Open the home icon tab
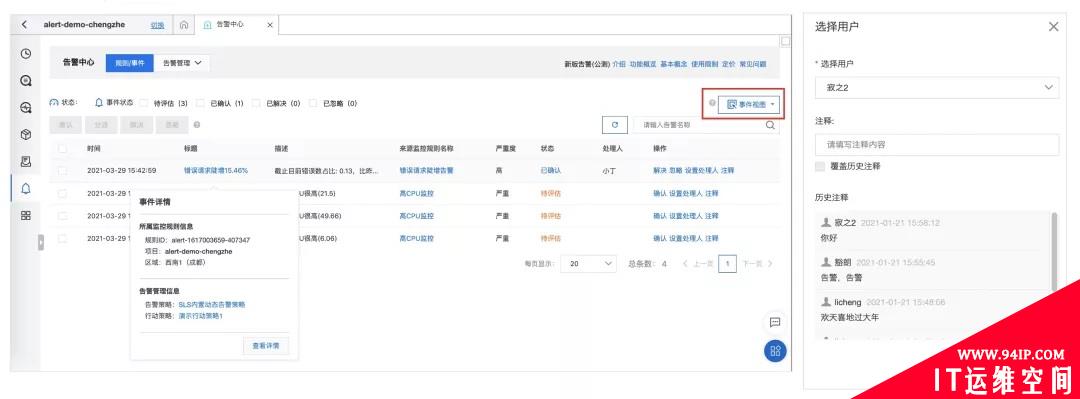 (184, 25)
